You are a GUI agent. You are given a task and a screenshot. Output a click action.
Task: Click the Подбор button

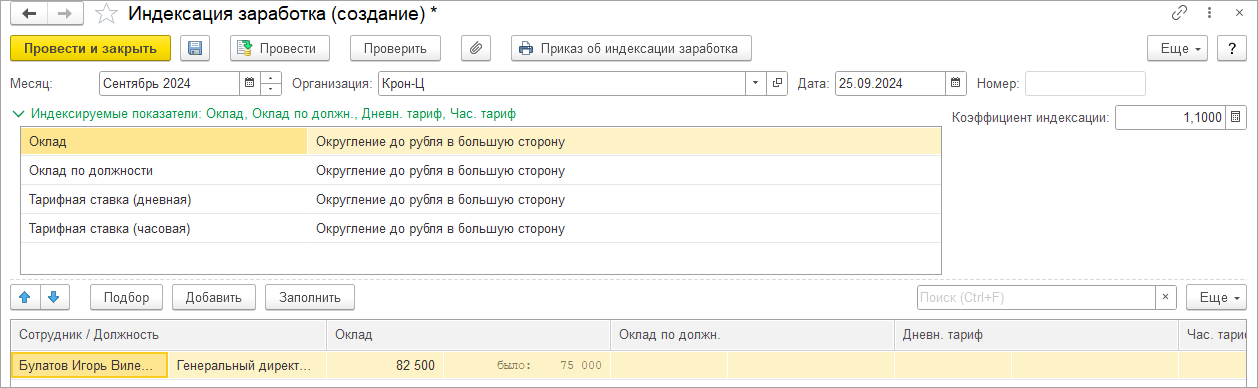pos(126,297)
